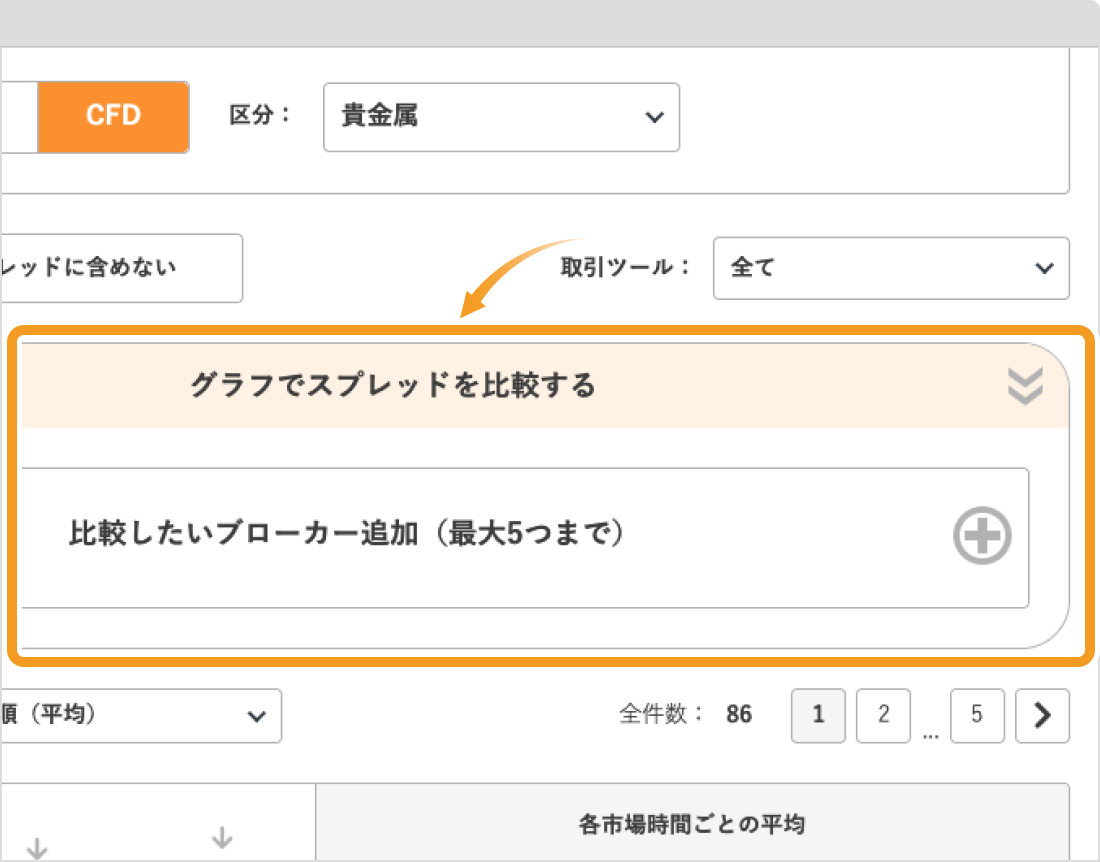
Task: Expand グラフでスプレッドを比較する section header
Action: (395, 385)
